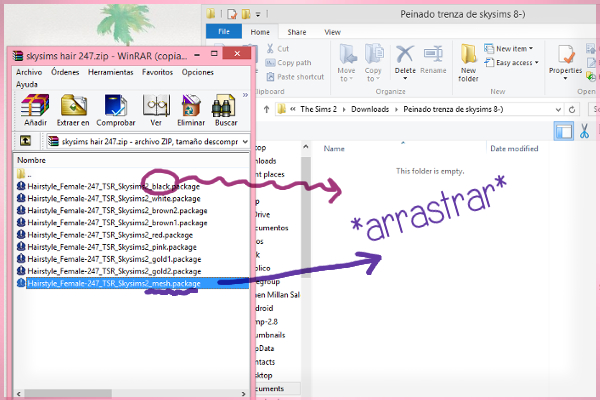
Task: Open the Ayuda menu
Action: (27, 84)
